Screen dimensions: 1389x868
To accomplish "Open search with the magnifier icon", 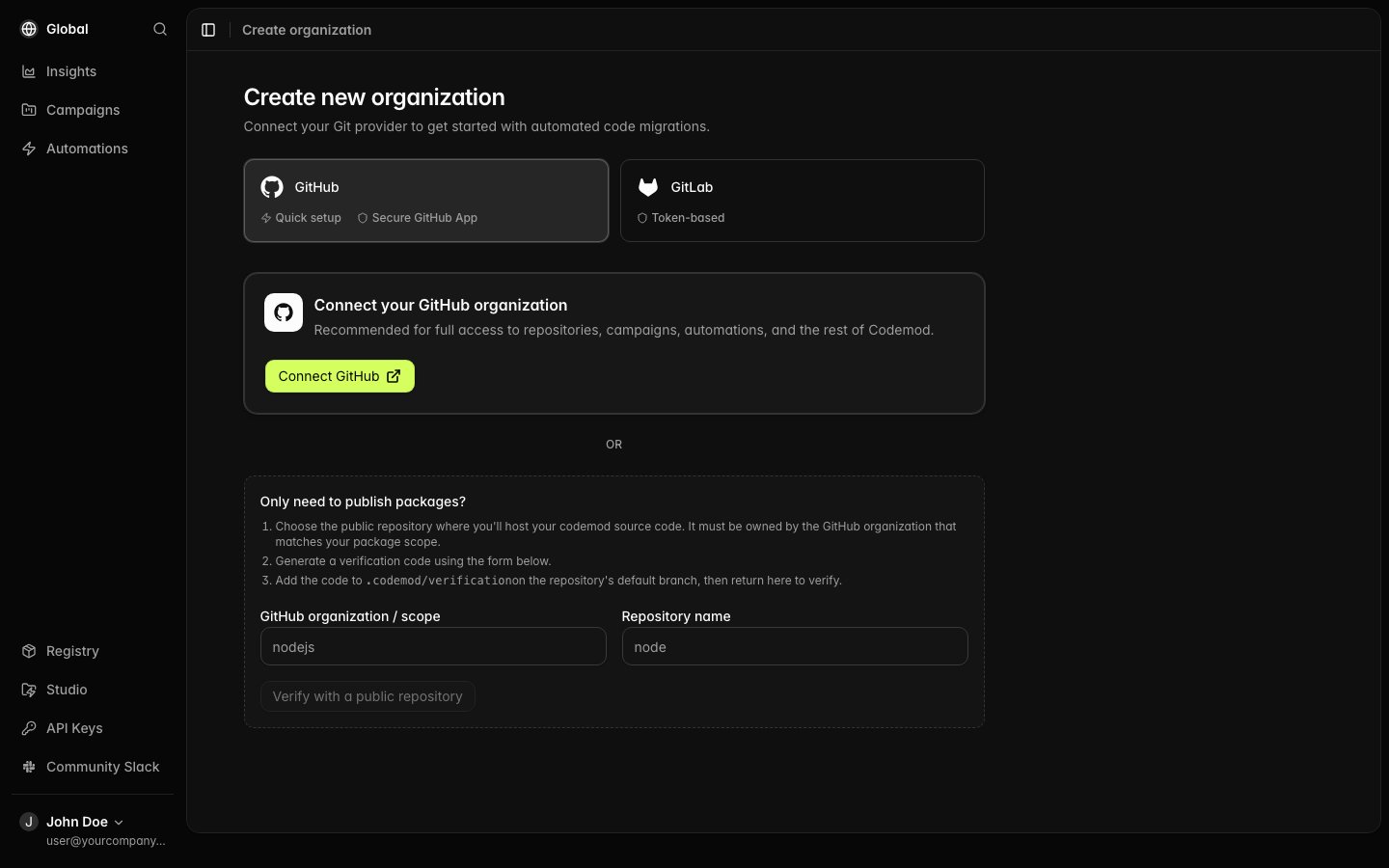I will (x=160, y=29).
